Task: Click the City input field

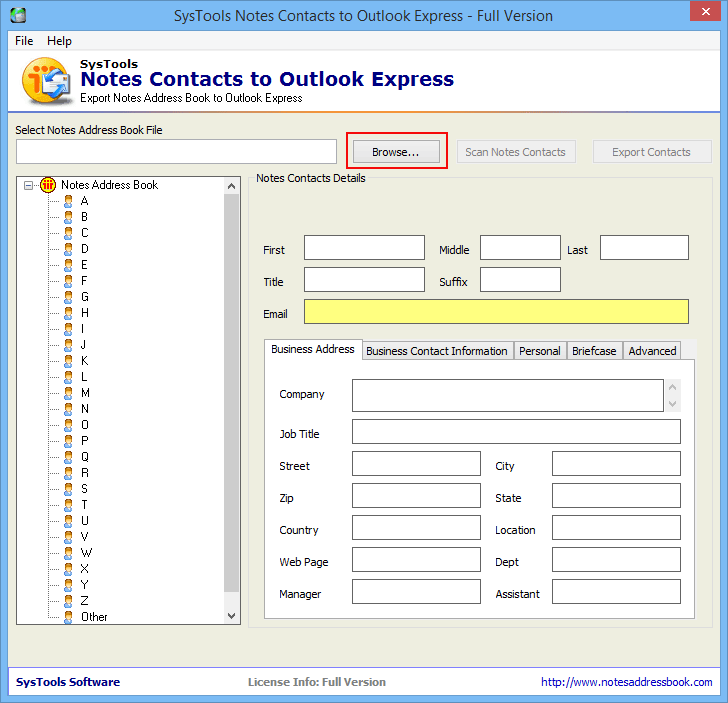Action: coord(617,463)
